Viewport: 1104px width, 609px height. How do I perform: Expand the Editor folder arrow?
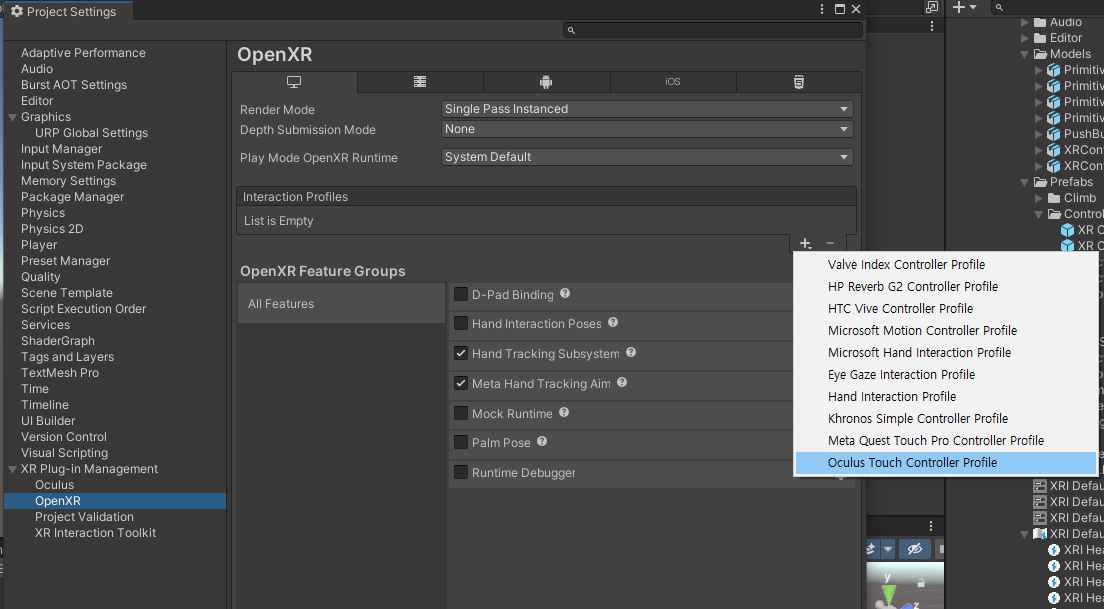(1024, 39)
